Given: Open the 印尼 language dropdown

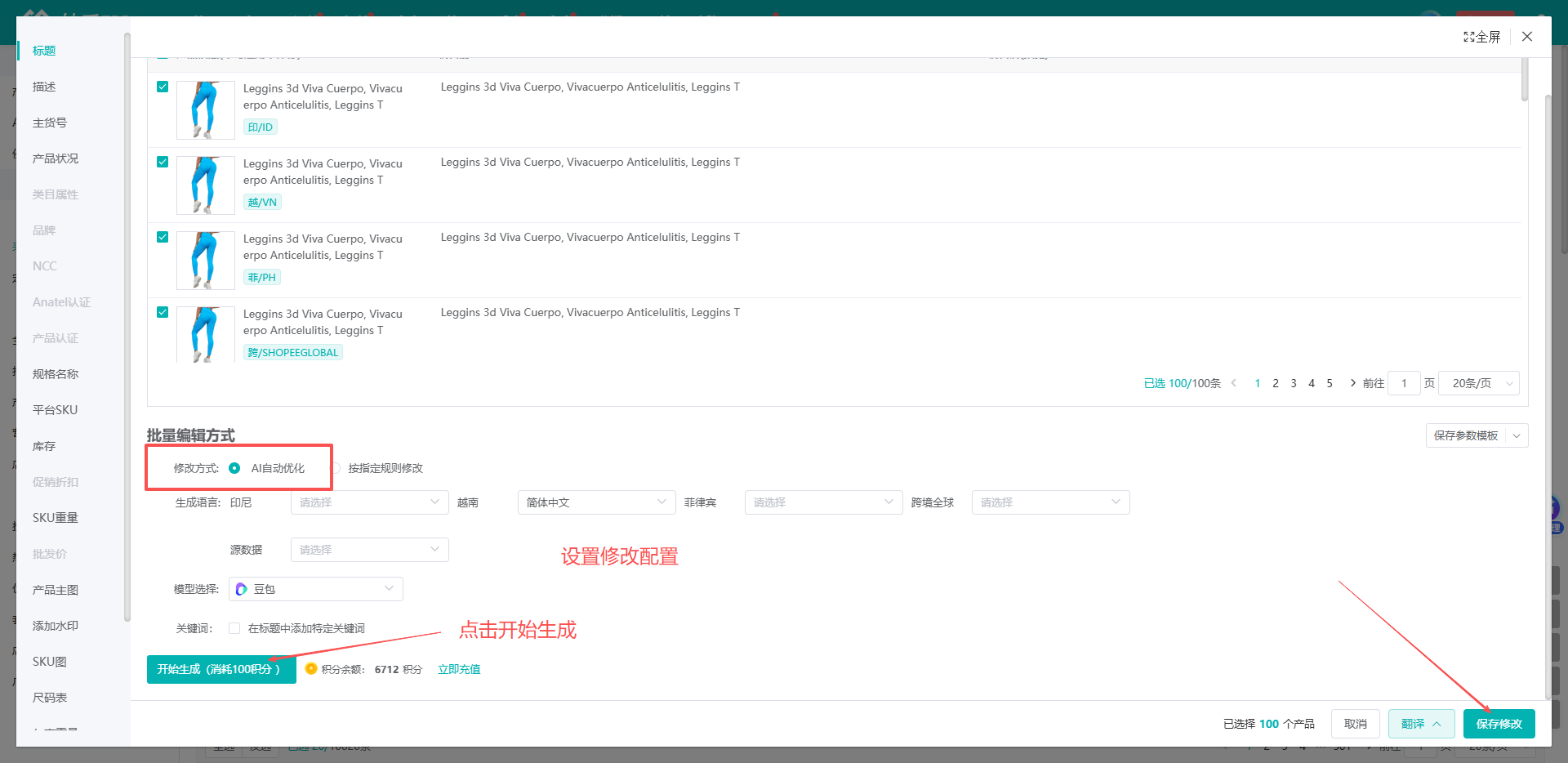Looking at the screenshot, I should tap(370, 502).
